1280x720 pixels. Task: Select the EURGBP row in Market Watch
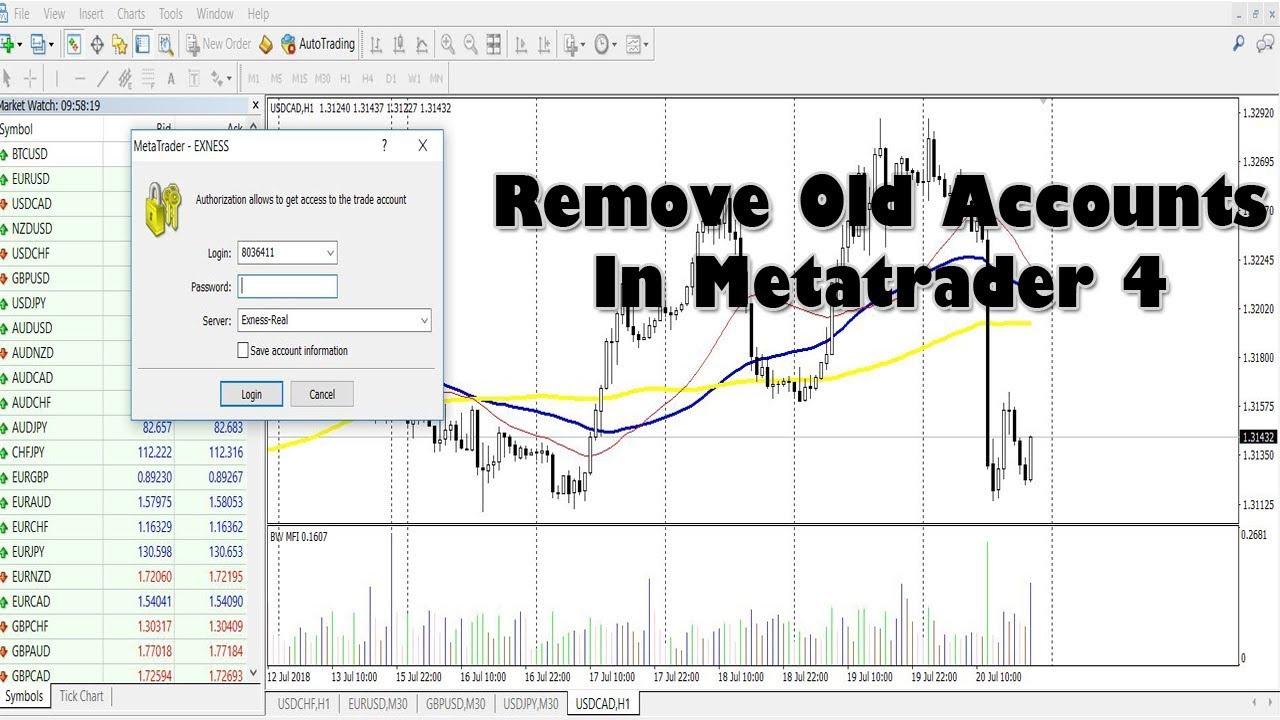[123, 477]
